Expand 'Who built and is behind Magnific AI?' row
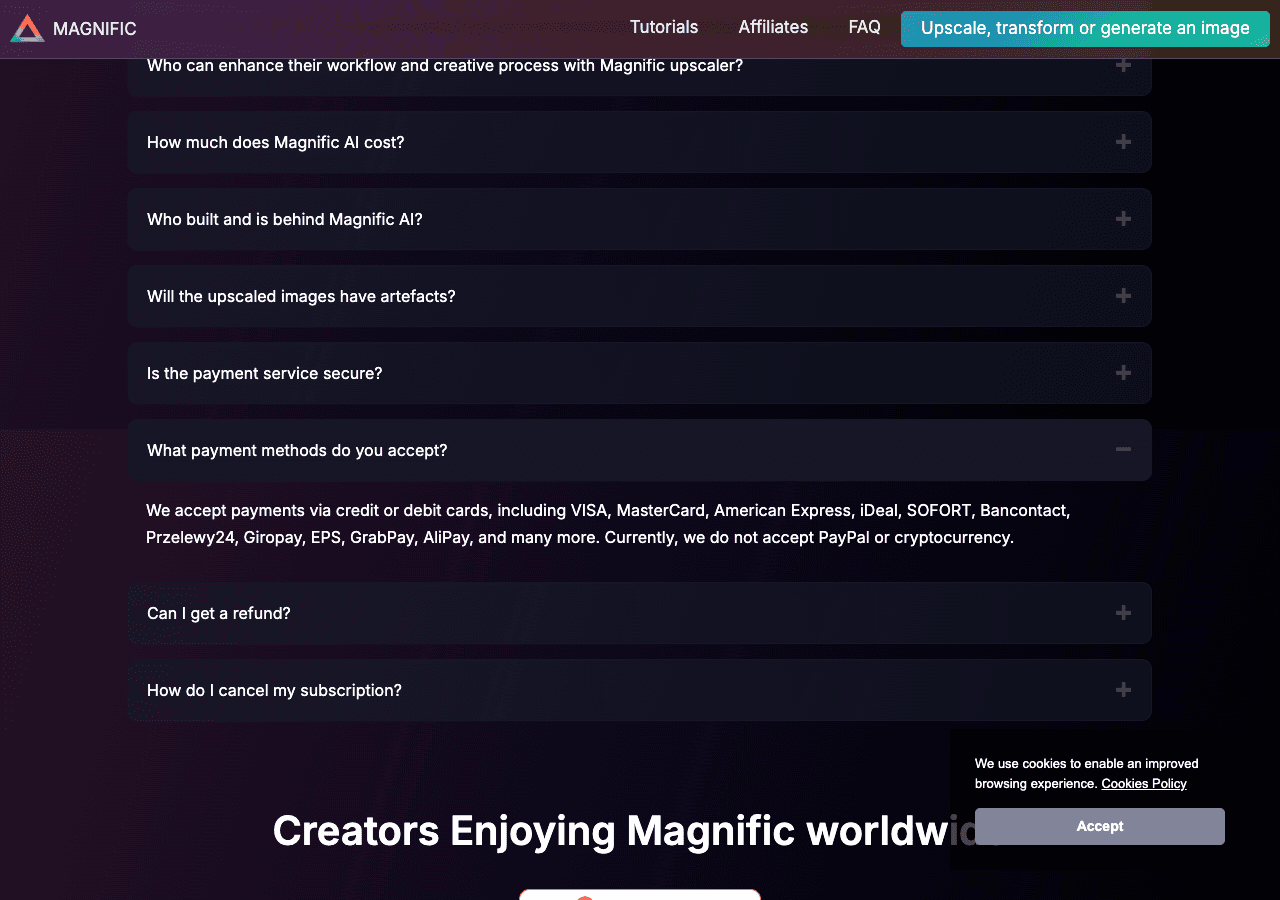This screenshot has height=900, width=1280. pos(640,219)
